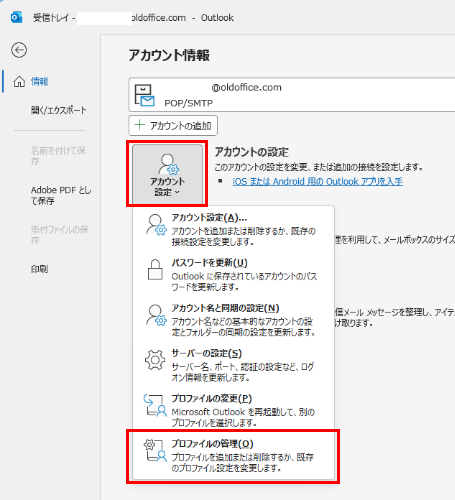The image size is (455, 500).
Task: Open the iOS または Android 用 Outlook アプリ link
Action: [x=317, y=181]
